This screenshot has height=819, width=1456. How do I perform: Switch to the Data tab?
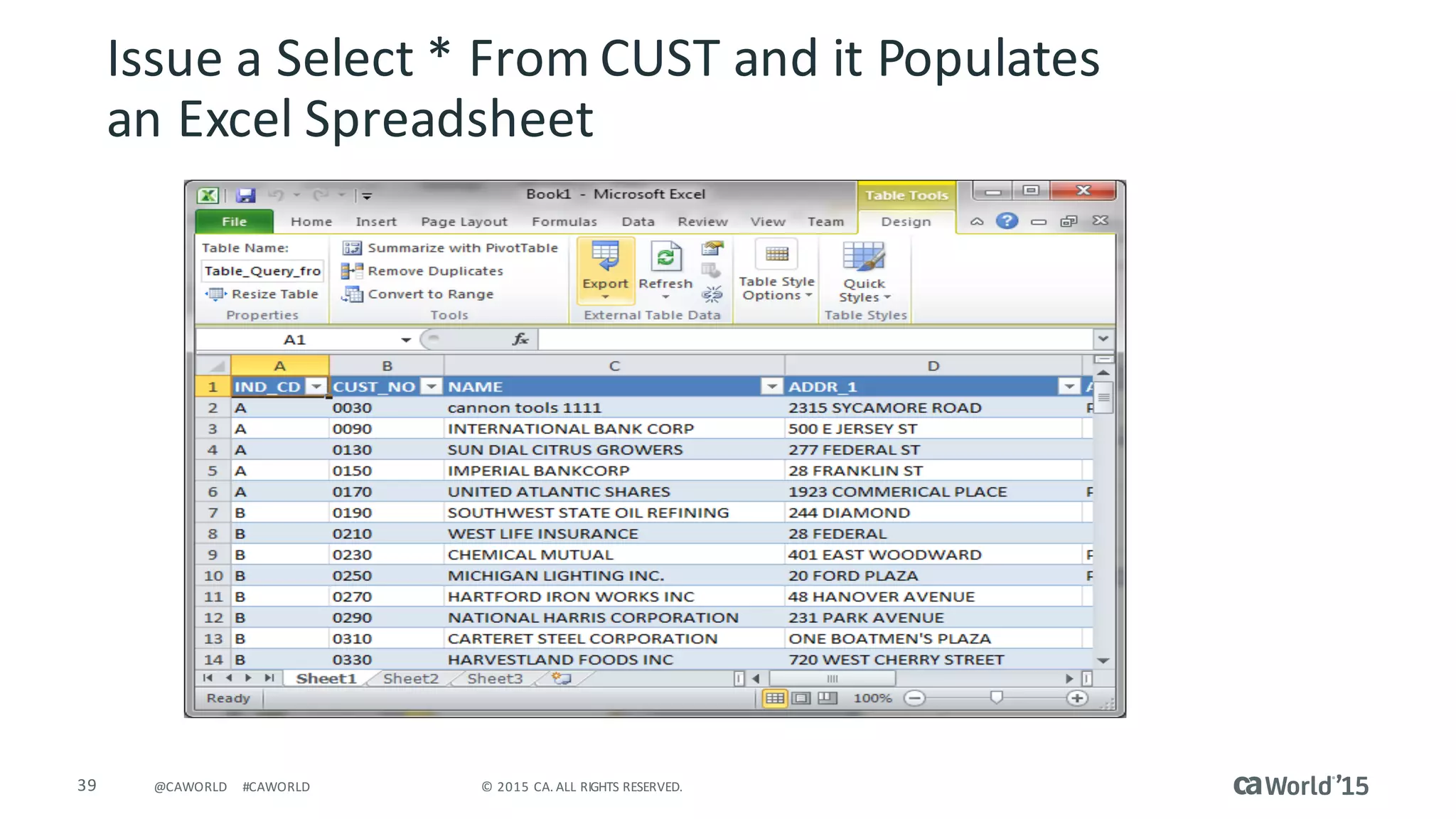pos(638,222)
